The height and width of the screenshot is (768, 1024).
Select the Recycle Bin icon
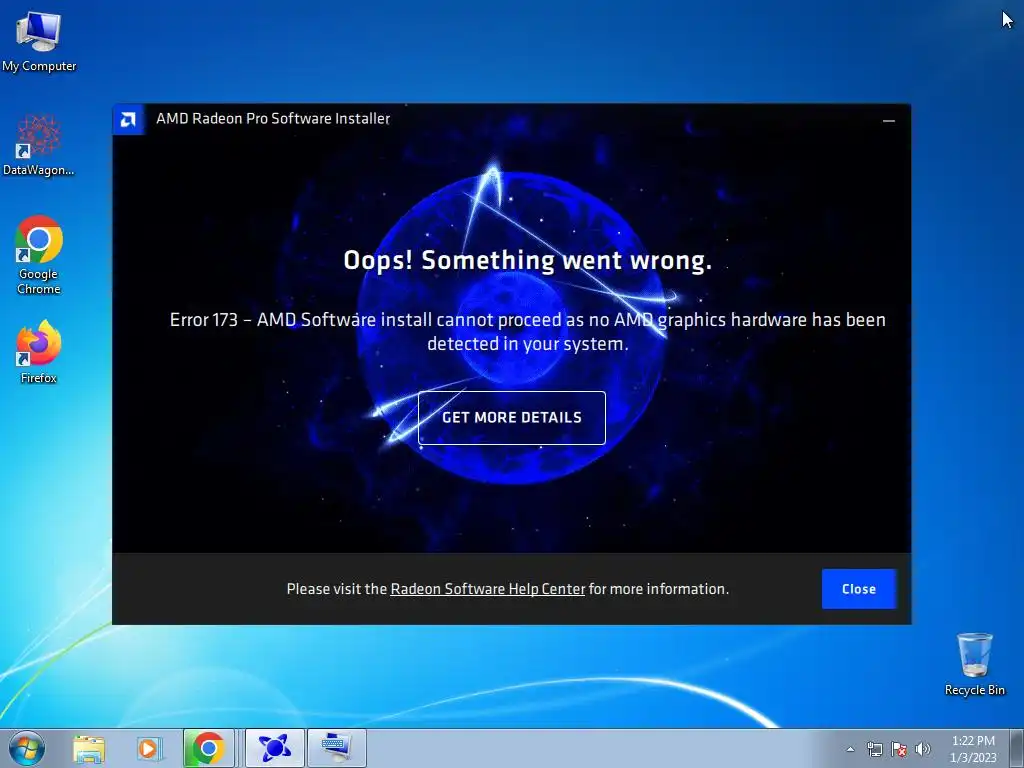tap(974, 664)
